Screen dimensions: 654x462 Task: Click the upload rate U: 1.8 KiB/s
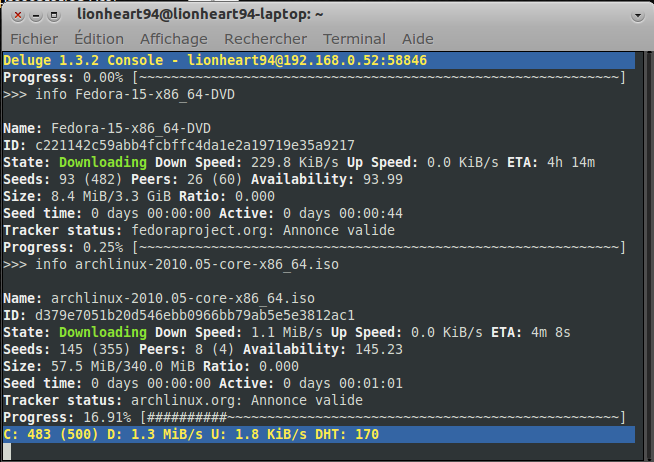259,434
